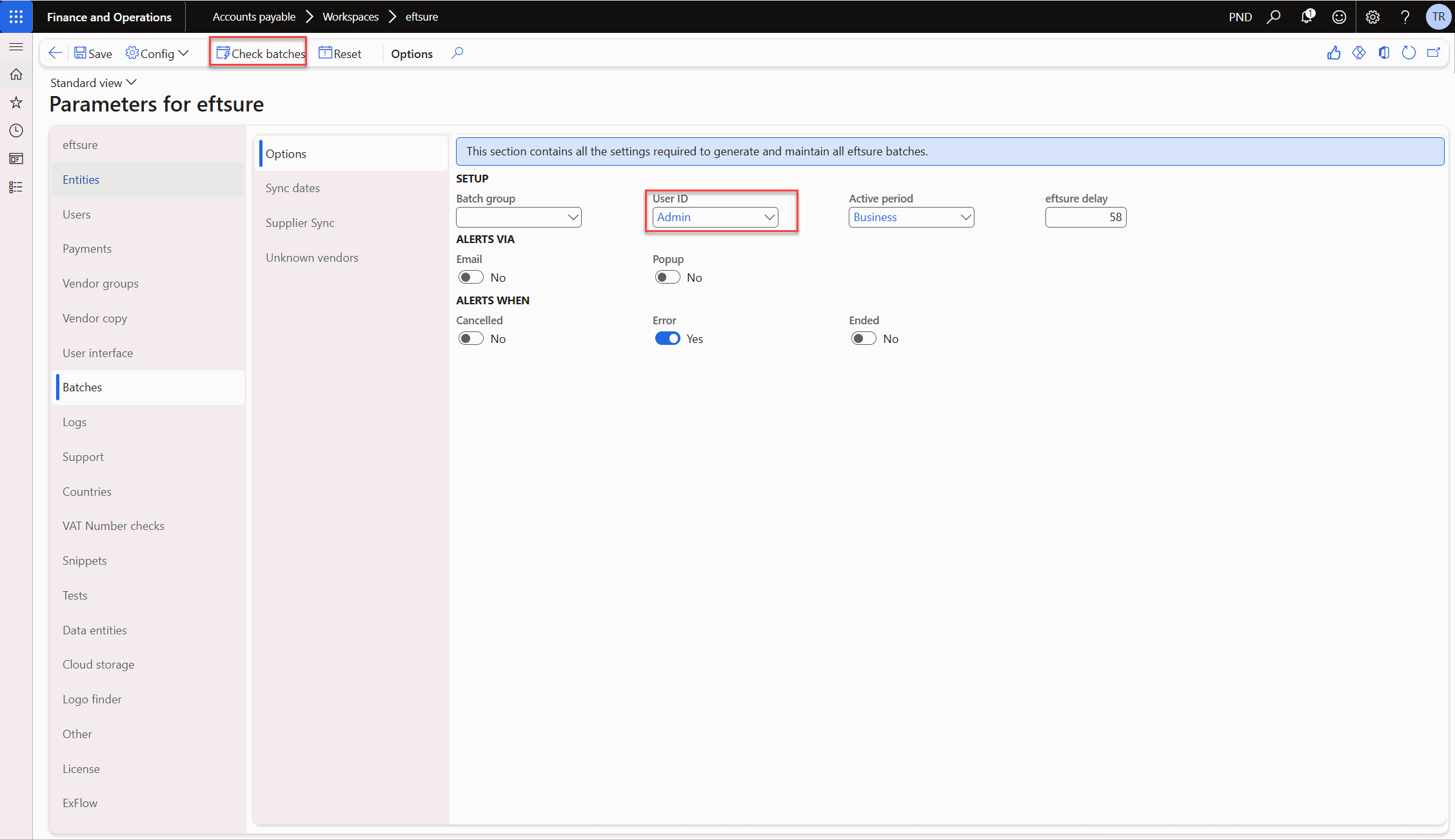The height and width of the screenshot is (840, 1455).
Task: Click the thumbs-up icon in action pane
Action: coord(1334,54)
